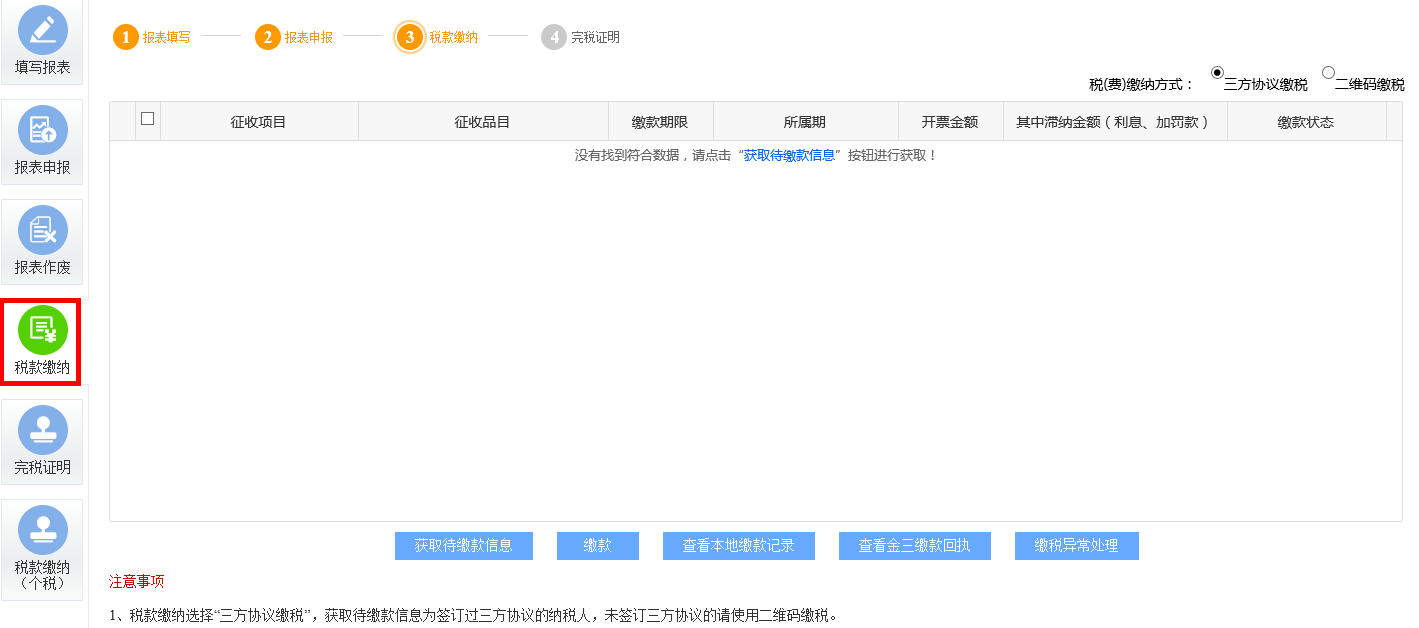Click the 开票金额 column header
Viewport: 1419px width, 628px height.
[950, 122]
